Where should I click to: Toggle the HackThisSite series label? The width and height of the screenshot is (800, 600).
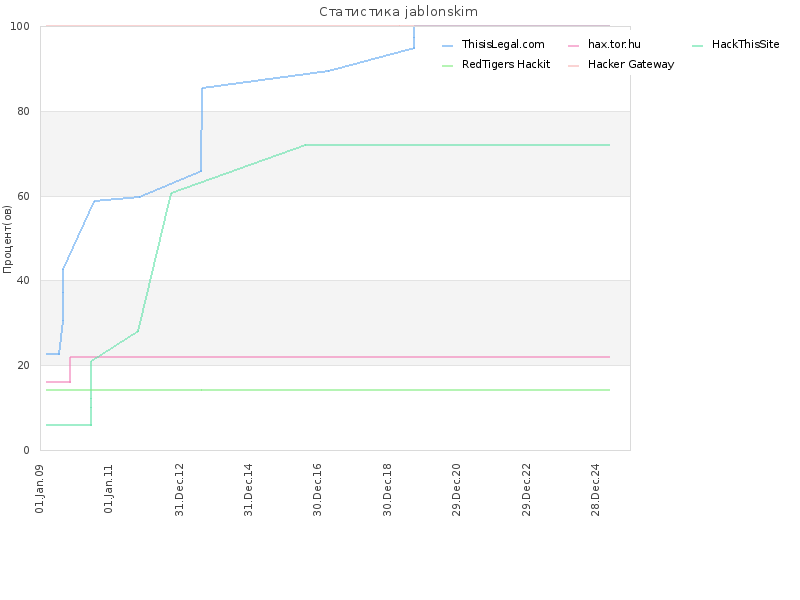(x=745, y=44)
